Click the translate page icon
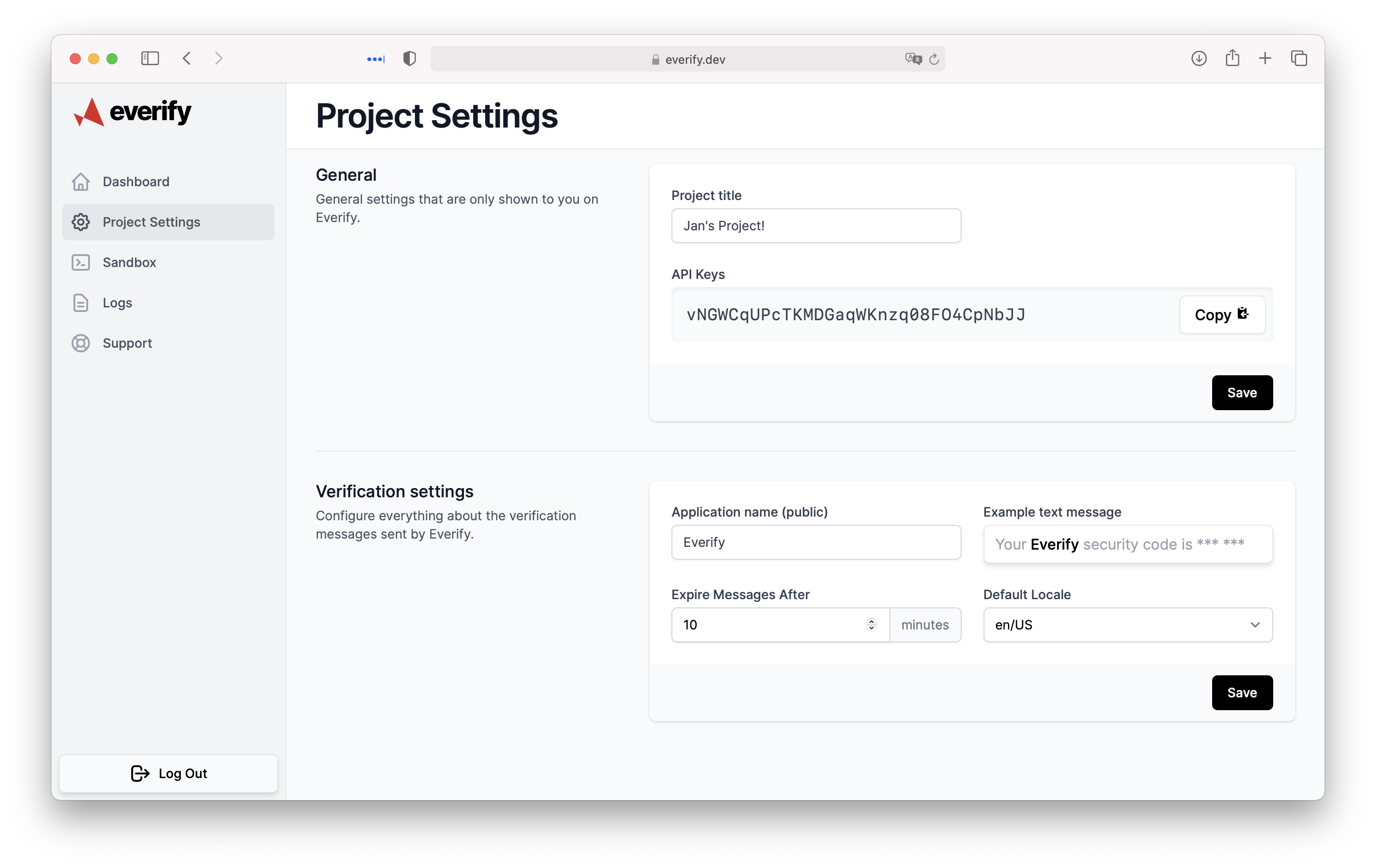The width and height of the screenshot is (1376, 868). (x=913, y=59)
